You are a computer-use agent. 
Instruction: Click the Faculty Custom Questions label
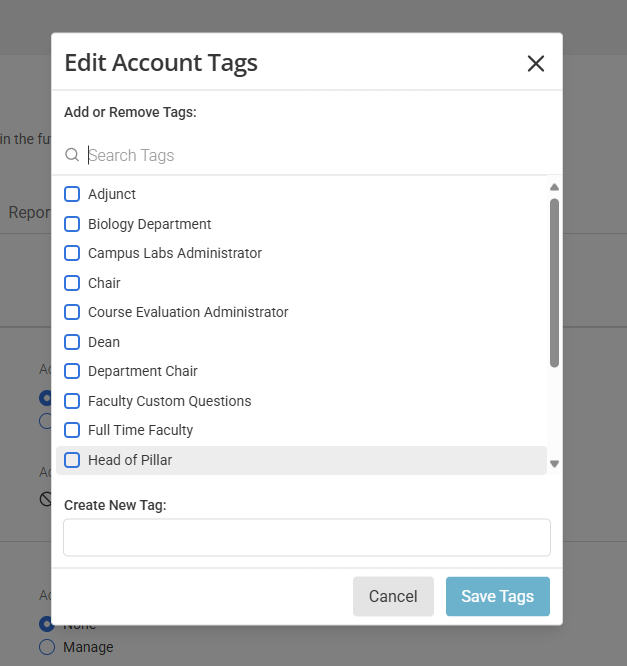pyautogui.click(x=169, y=401)
